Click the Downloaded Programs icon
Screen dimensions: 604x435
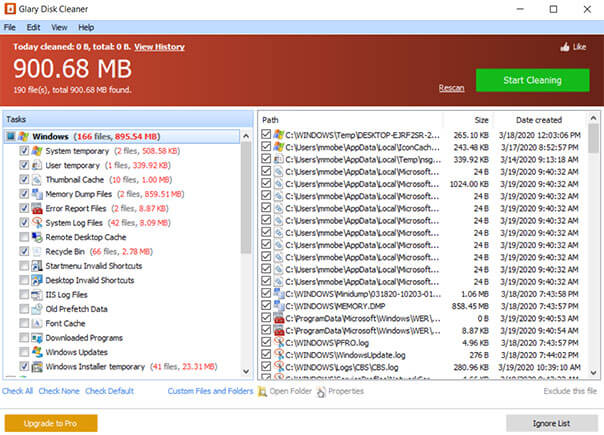coord(37,338)
